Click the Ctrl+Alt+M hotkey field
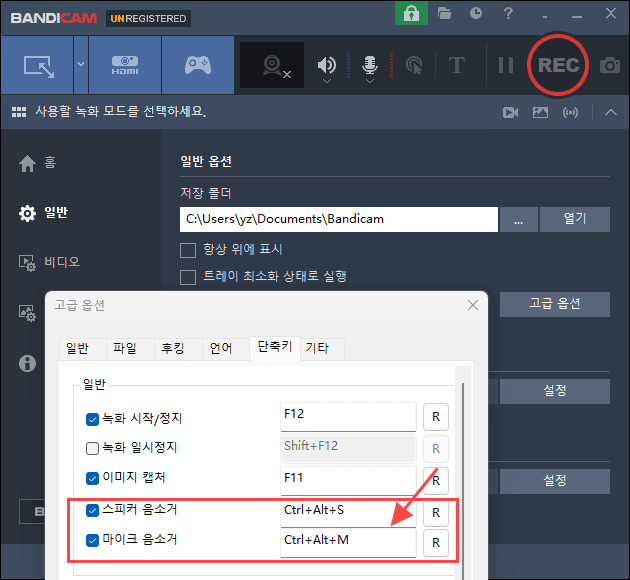This screenshot has width=630, height=580. [348, 543]
